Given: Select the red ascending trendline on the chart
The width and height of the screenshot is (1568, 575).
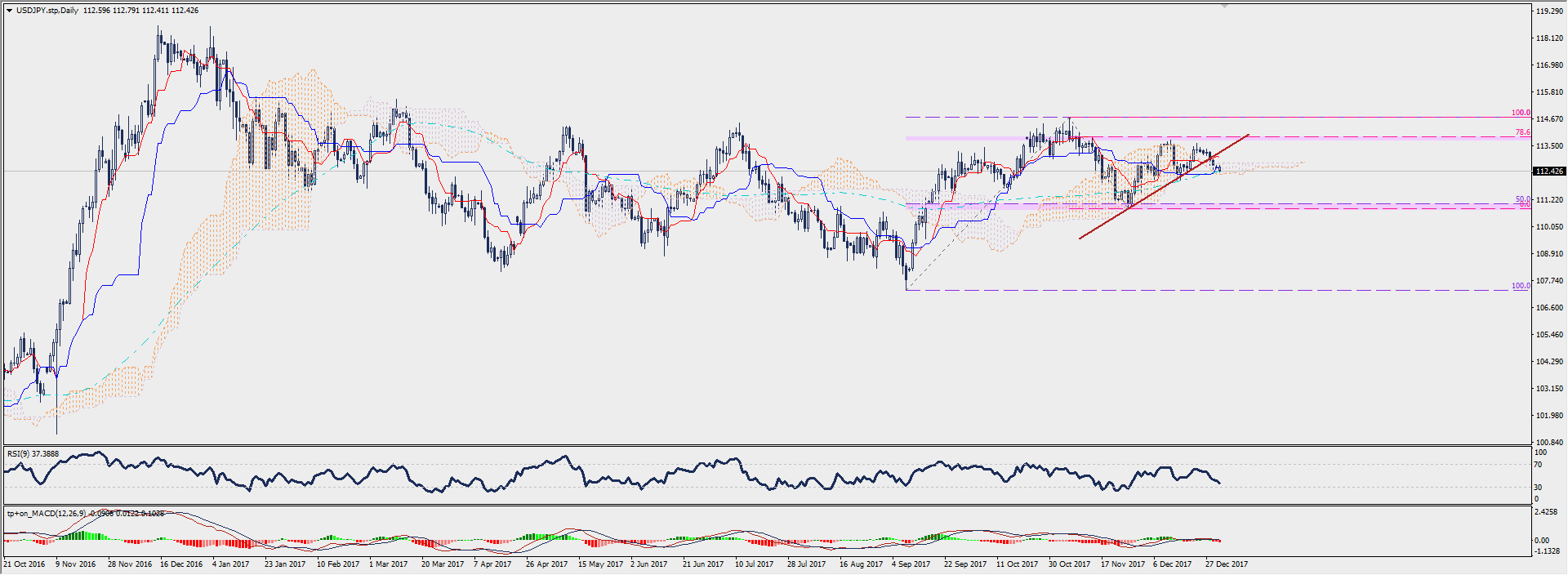Looking at the screenshot, I should [x=1164, y=186].
